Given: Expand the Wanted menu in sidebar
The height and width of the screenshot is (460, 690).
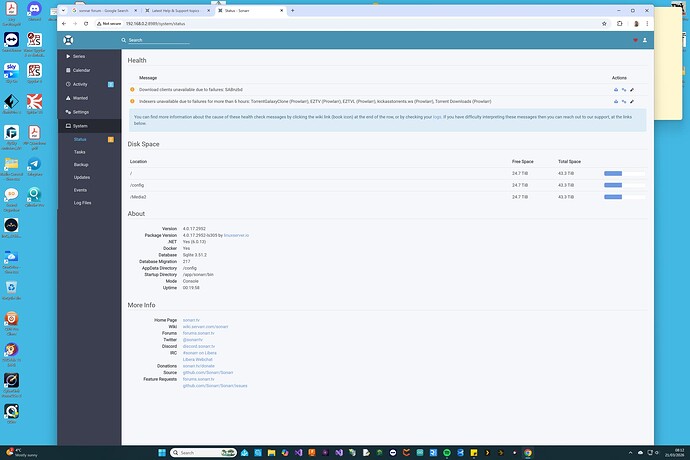Looking at the screenshot, I should [x=81, y=98].
